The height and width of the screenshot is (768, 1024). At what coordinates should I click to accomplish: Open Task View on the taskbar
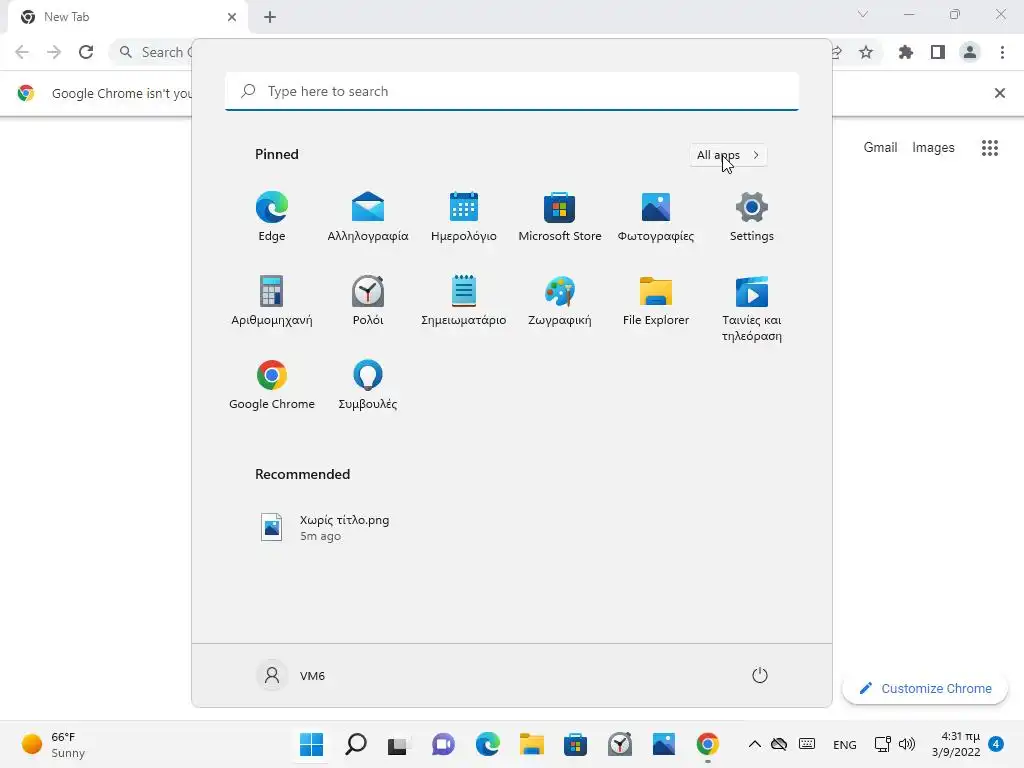click(398, 744)
